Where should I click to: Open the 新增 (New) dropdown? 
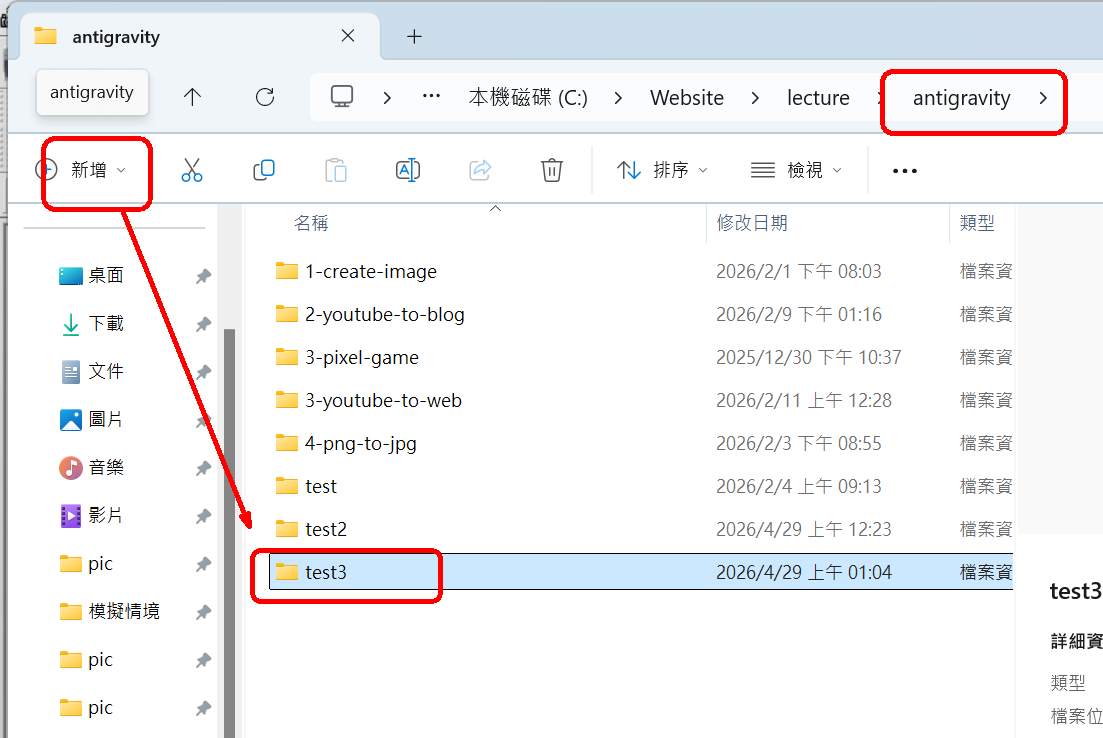tap(82, 170)
